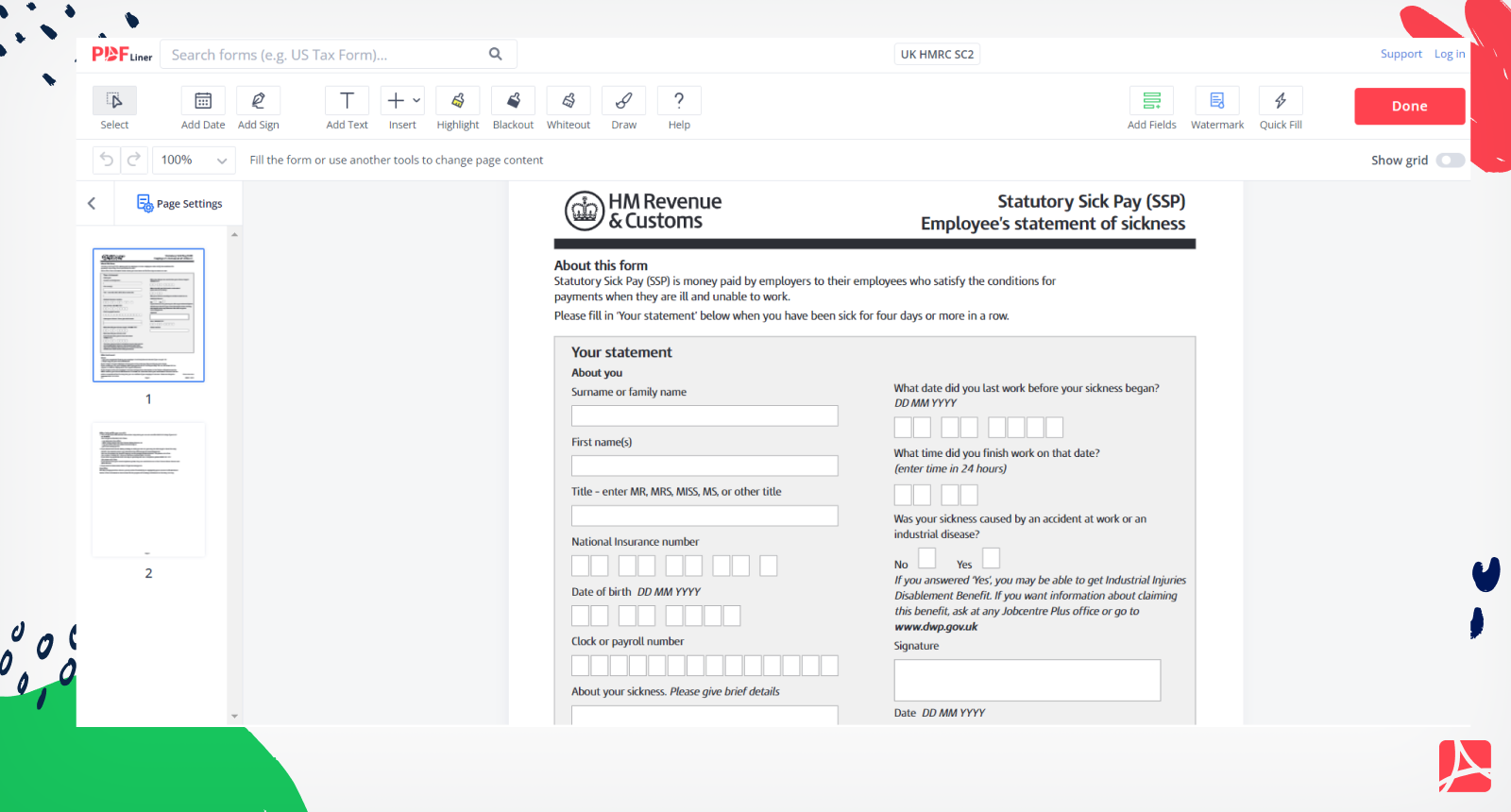Image resolution: width=1511 pixels, height=812 pixels.
Task: Click the Surname or family name field
Action: pos(705,416)
